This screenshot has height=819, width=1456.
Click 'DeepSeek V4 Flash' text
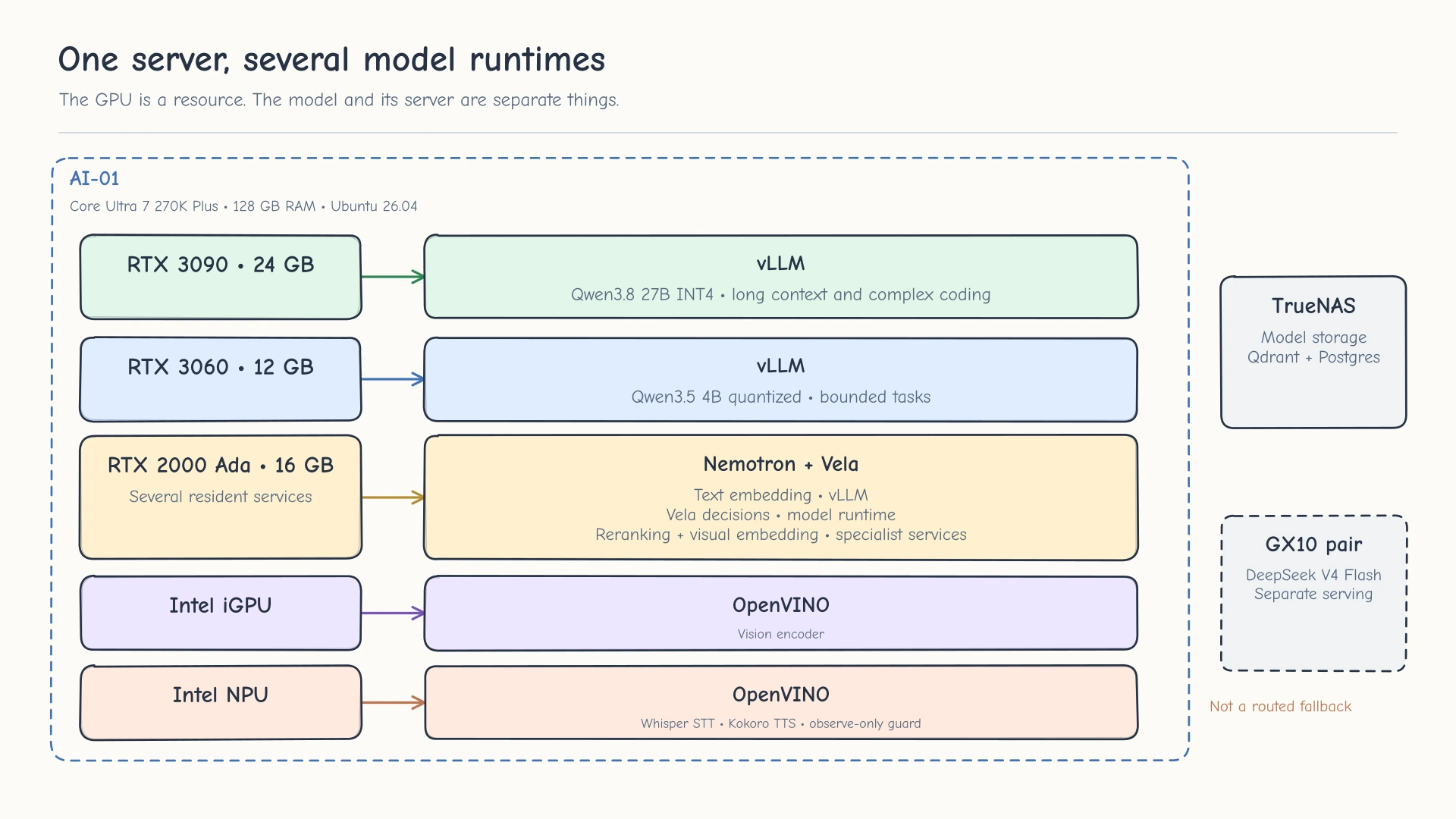tap(1313, 575)
